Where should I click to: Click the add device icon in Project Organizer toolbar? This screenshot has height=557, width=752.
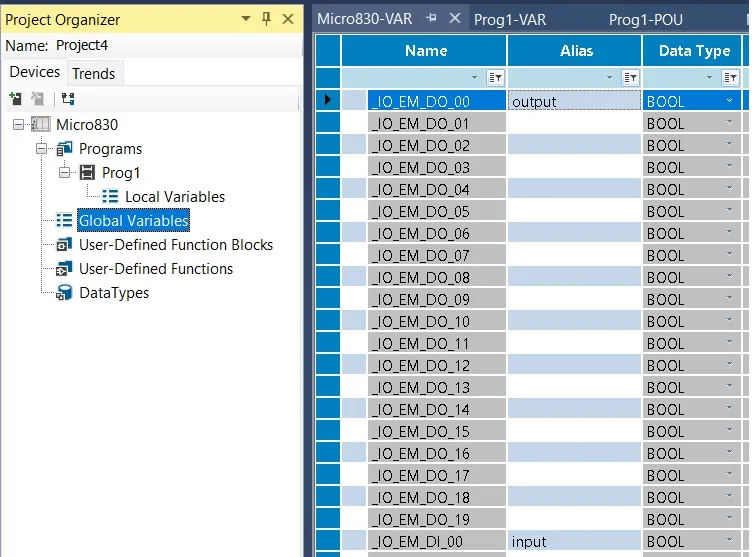click(x=15, y=99)
